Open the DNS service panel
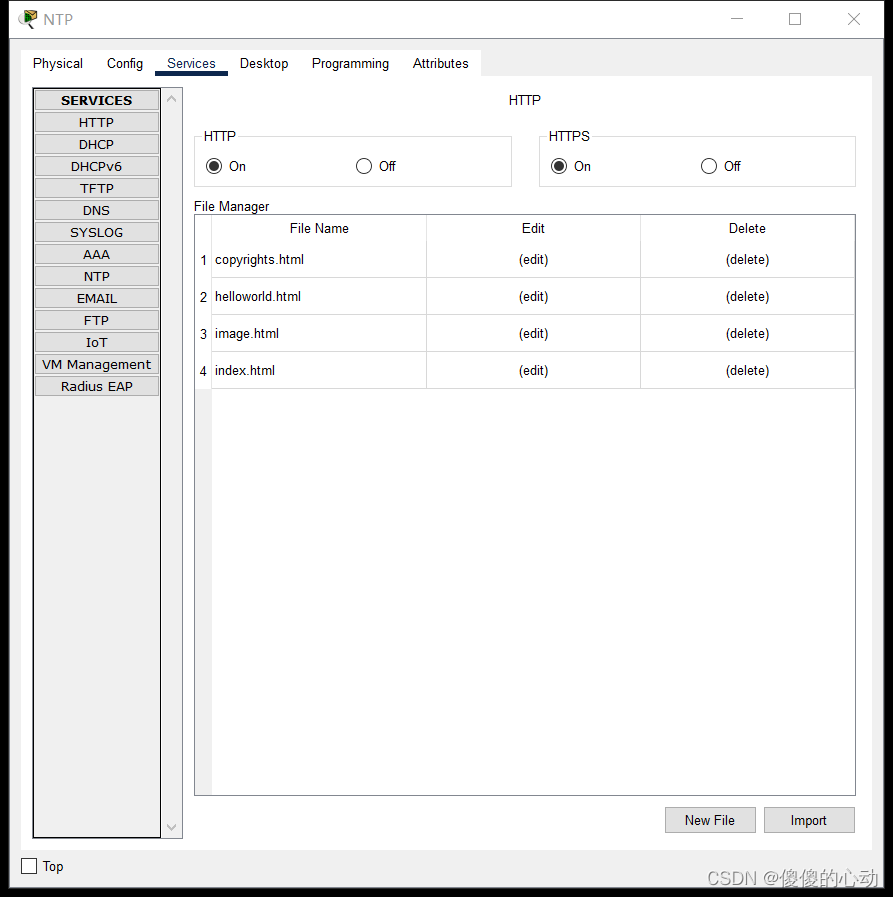This screenshot has height=897, width=893. [96, 210]
